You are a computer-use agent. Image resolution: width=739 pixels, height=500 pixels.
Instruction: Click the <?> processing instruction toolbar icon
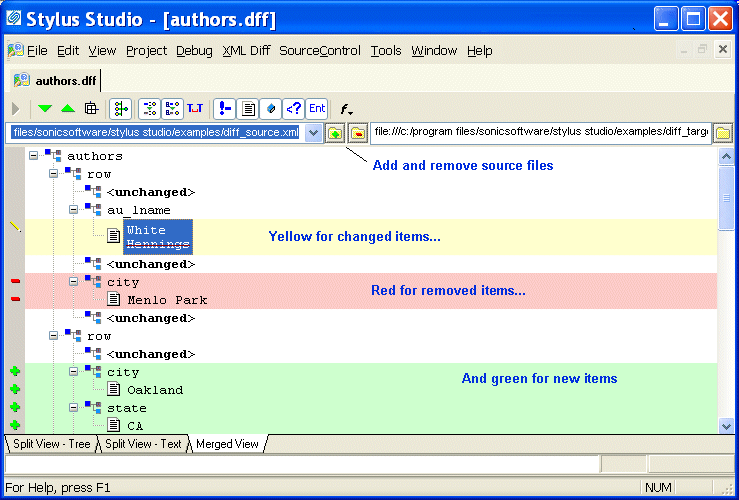pyautogui.click(x=293, y=108)
